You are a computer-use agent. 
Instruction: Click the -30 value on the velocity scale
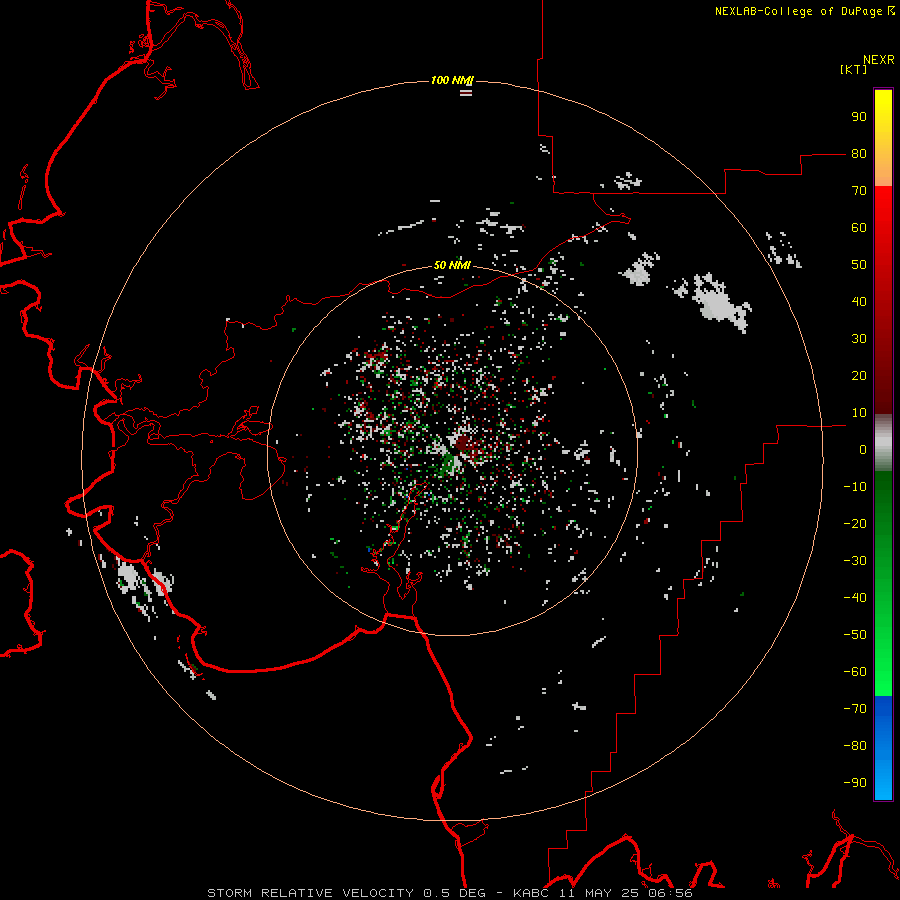855,561
